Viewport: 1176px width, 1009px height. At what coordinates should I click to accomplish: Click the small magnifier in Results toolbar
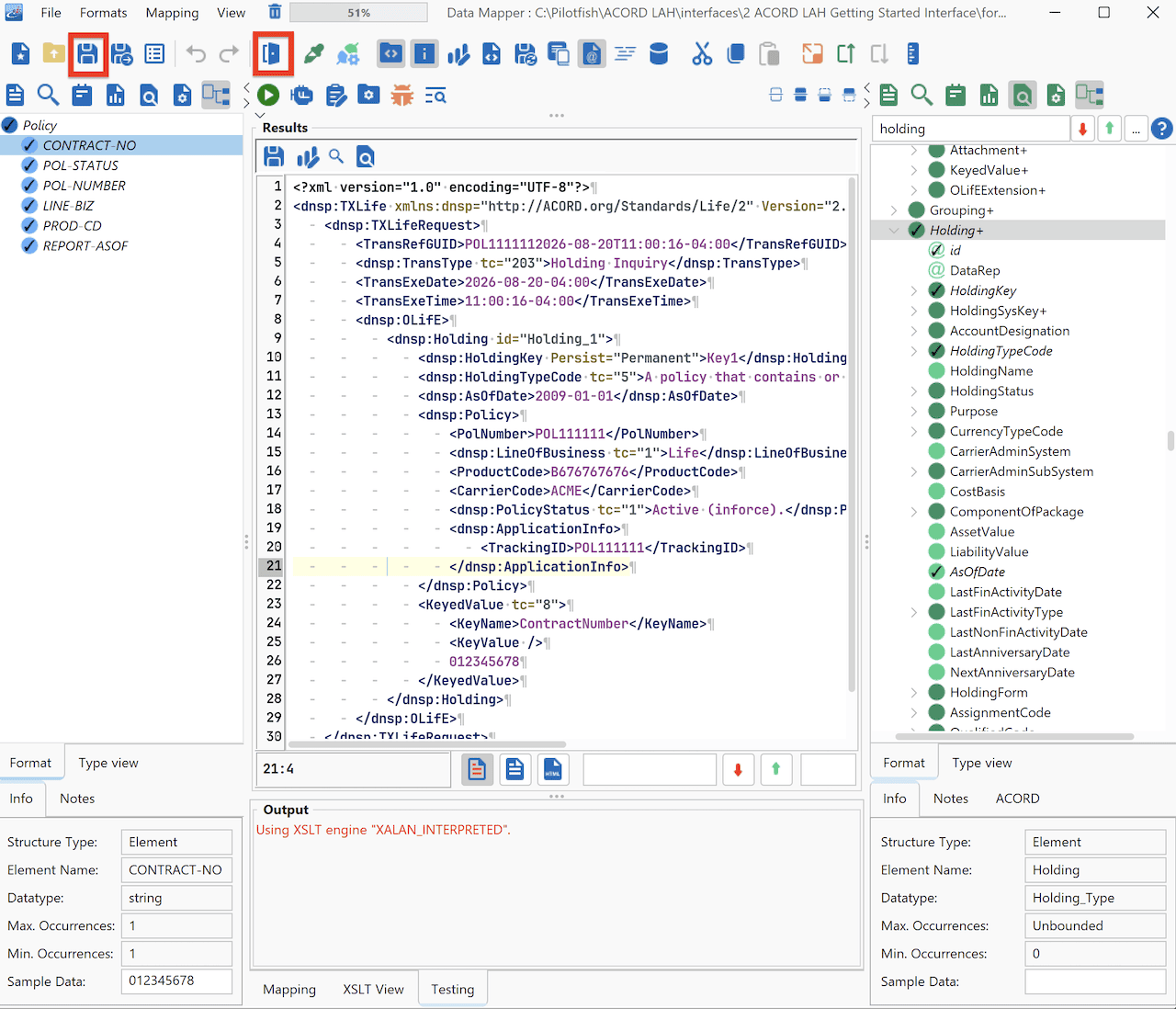point(336,156)
